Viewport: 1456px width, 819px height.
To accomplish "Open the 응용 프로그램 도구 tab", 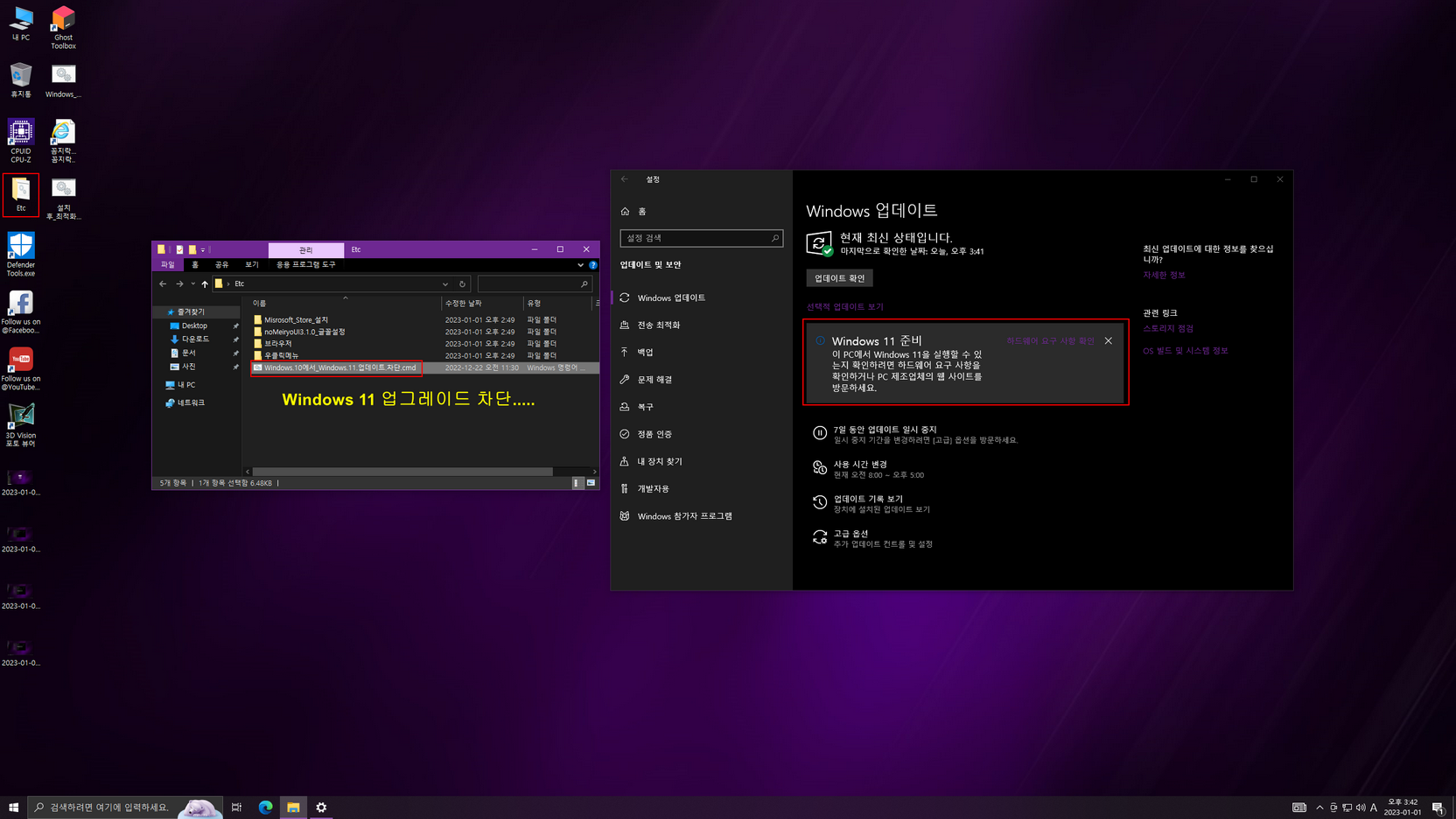I will 306,265.
